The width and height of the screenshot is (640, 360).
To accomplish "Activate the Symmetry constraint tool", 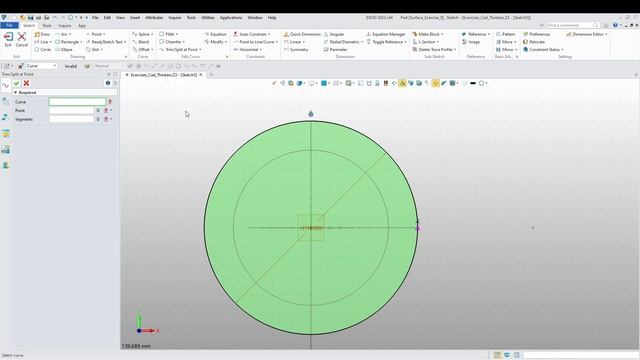I will coord(296,49).
